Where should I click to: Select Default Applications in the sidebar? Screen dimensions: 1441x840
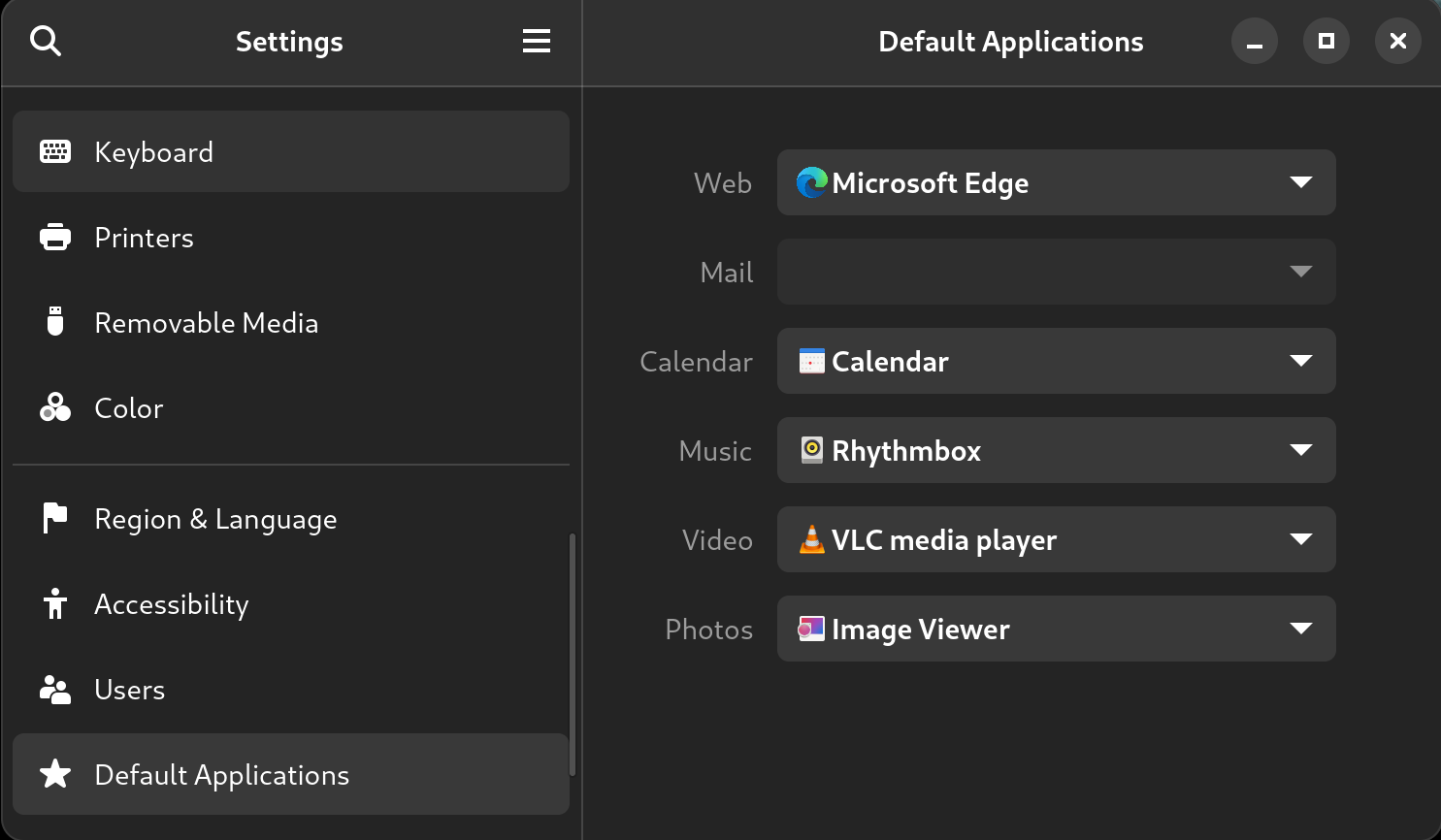click(221, 774)
